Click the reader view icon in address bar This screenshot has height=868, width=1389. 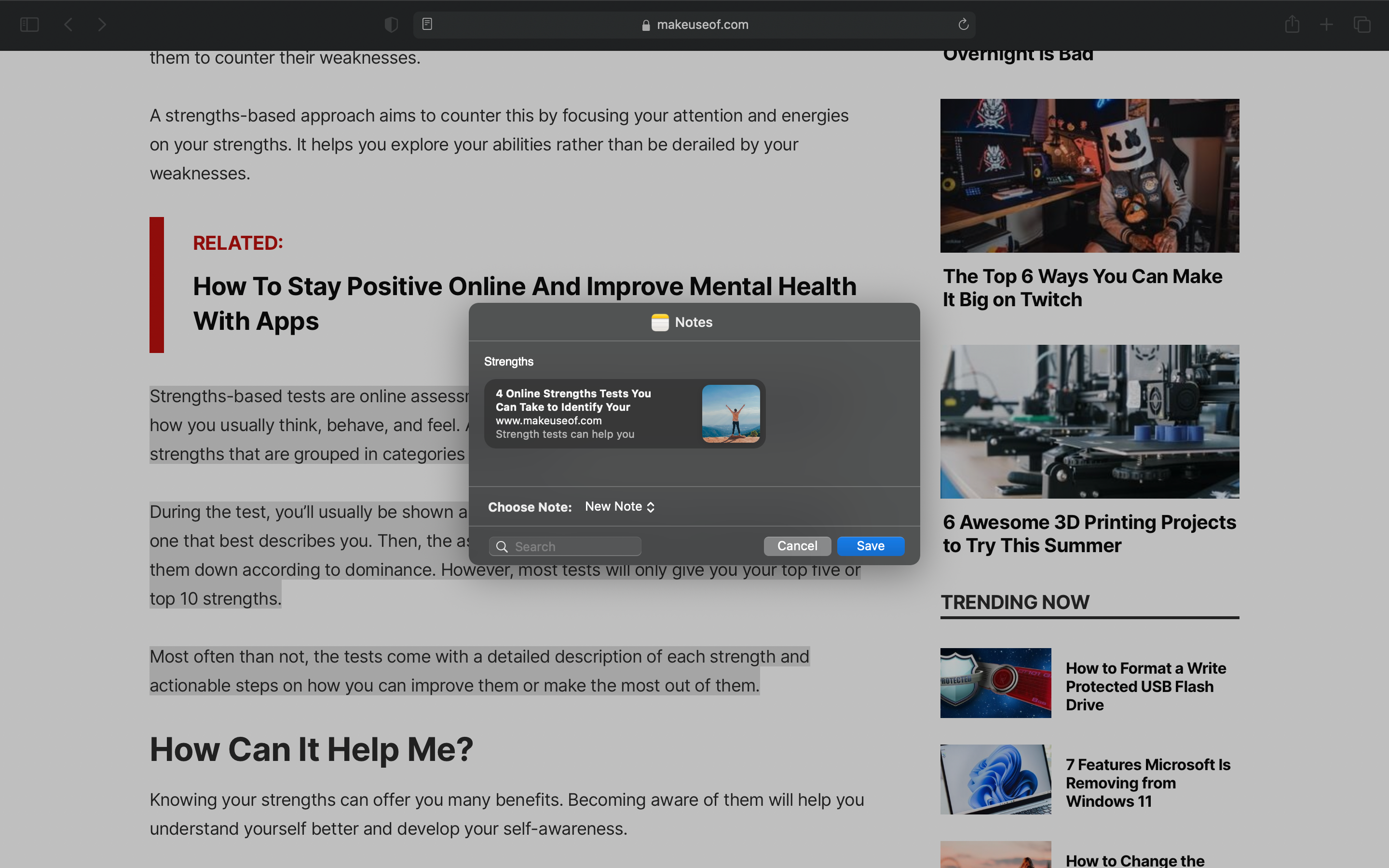click(x=427, y=24)
